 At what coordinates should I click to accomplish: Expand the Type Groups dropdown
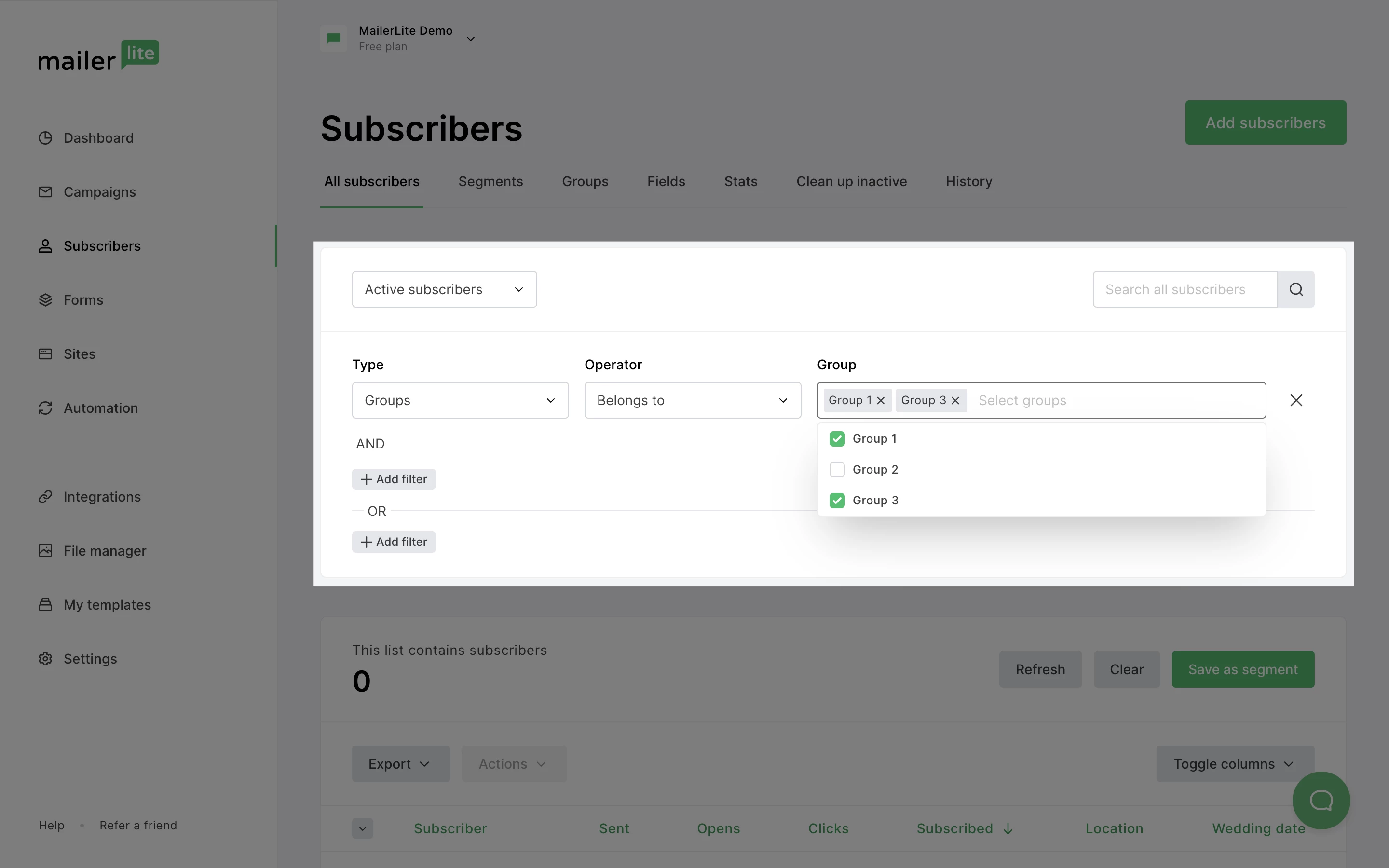click(x=460, y=400)
